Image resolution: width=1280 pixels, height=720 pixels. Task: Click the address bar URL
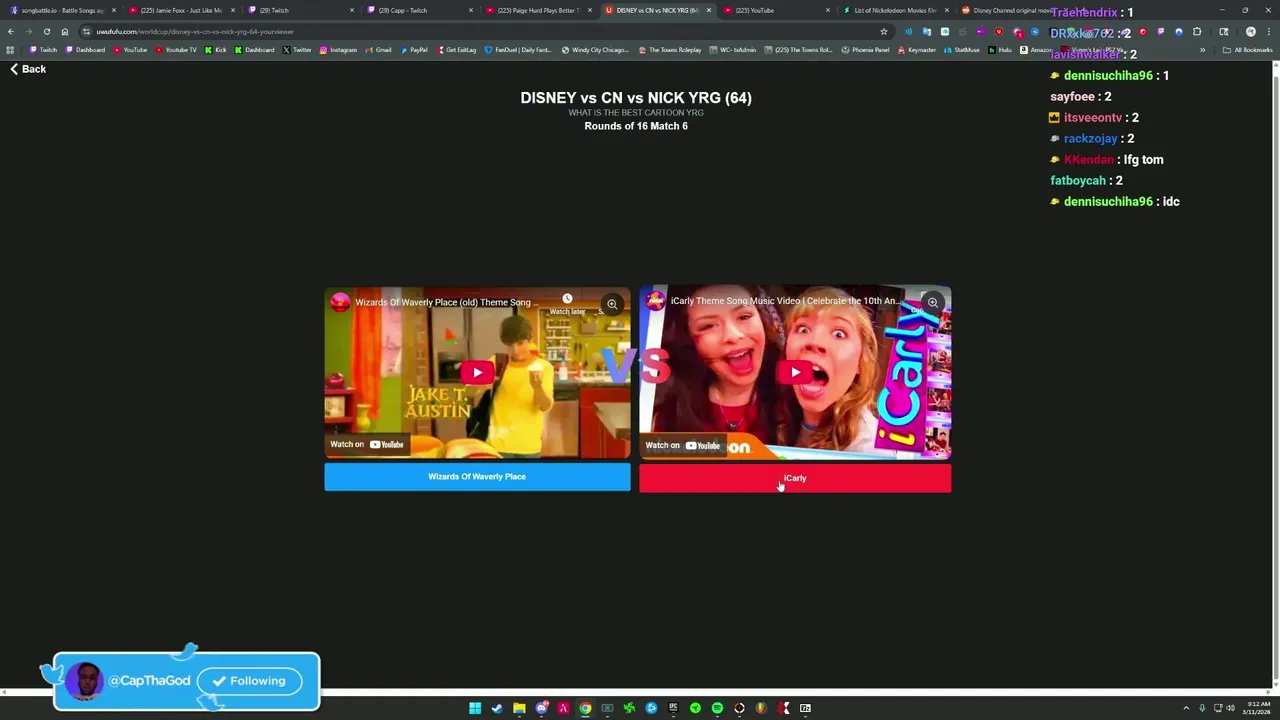click(195, 31)
